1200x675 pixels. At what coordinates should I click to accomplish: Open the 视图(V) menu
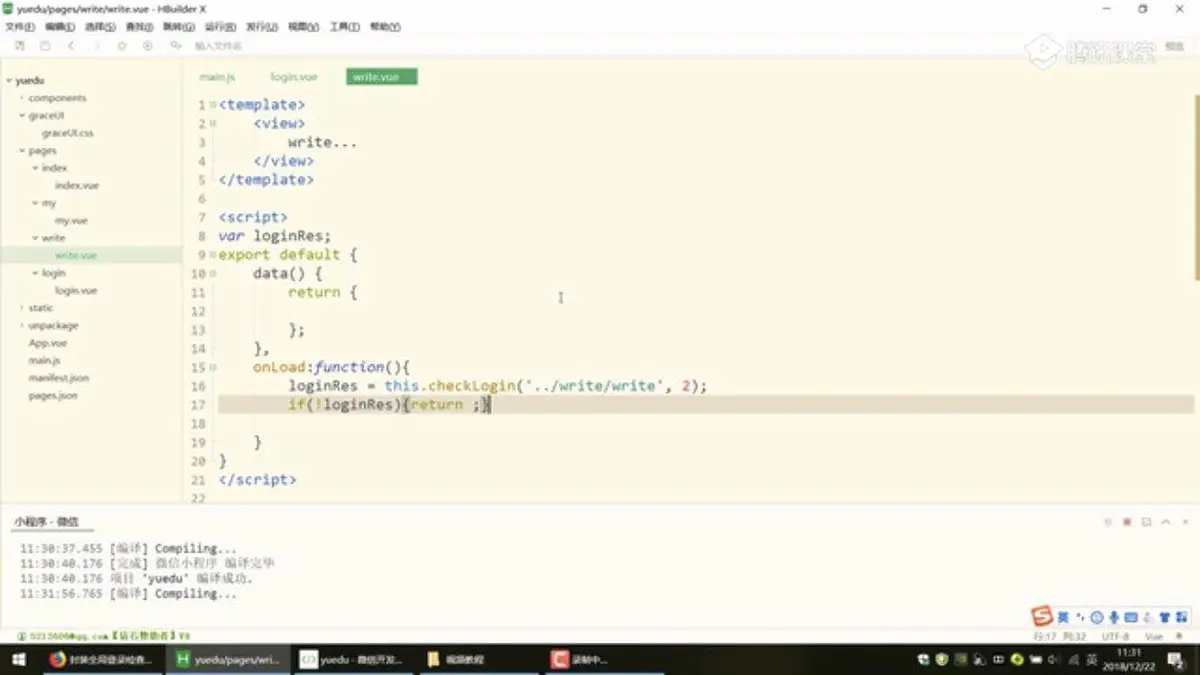click(x=304, y=27)
